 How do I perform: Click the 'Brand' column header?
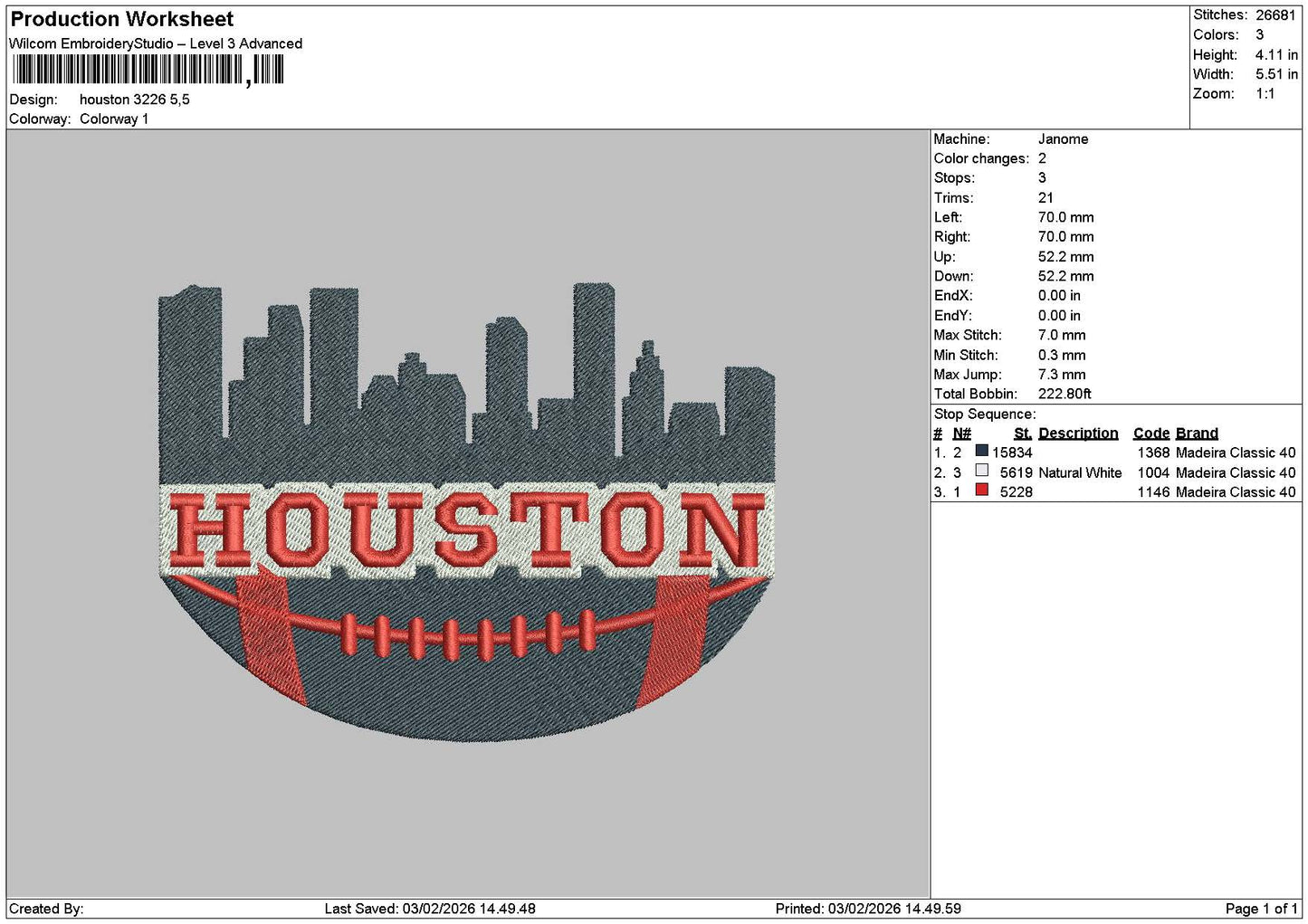(1197, 433)
